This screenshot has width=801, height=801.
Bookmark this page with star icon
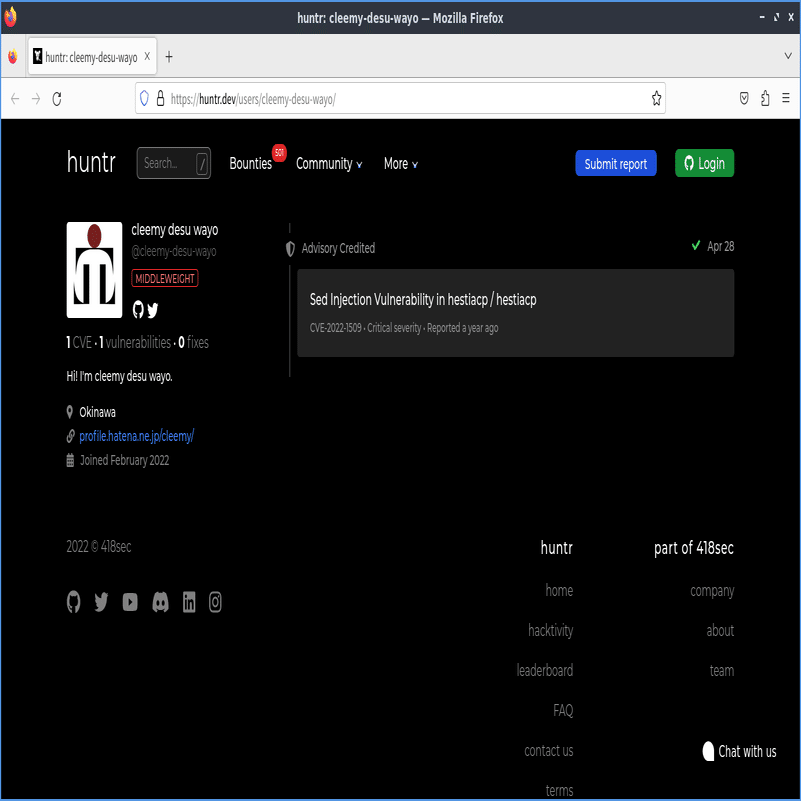coord(656,98)
